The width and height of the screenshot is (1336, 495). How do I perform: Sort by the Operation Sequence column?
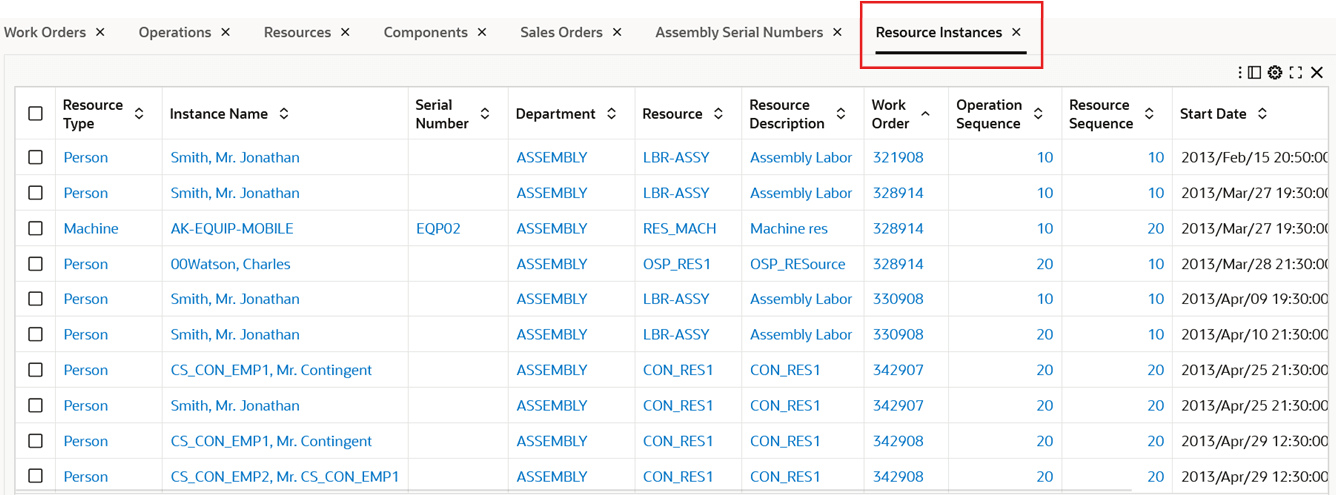[x=1038, y=114]
